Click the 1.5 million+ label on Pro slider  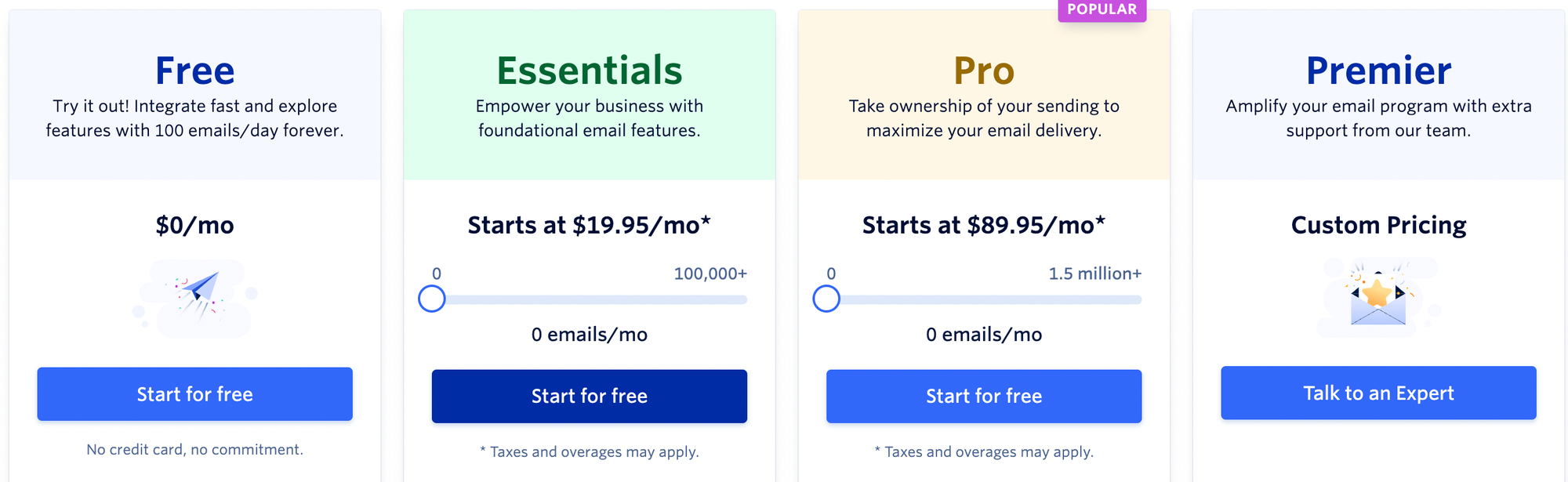click(x=1095, y=273)
